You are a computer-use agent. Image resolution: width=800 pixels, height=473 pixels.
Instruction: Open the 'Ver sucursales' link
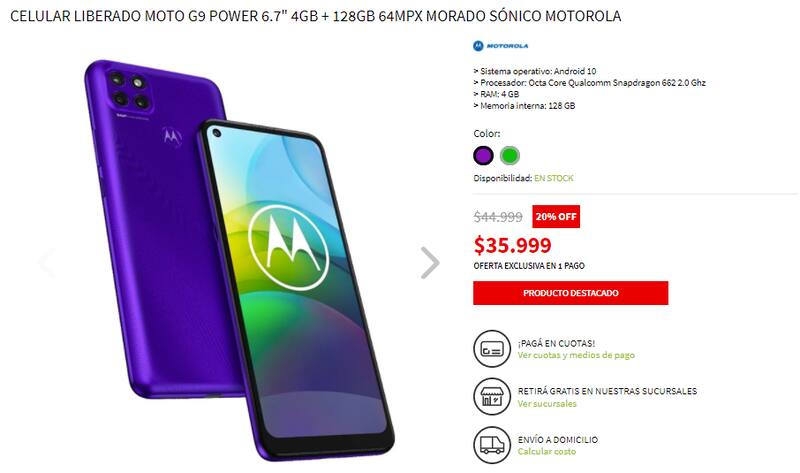547,404
